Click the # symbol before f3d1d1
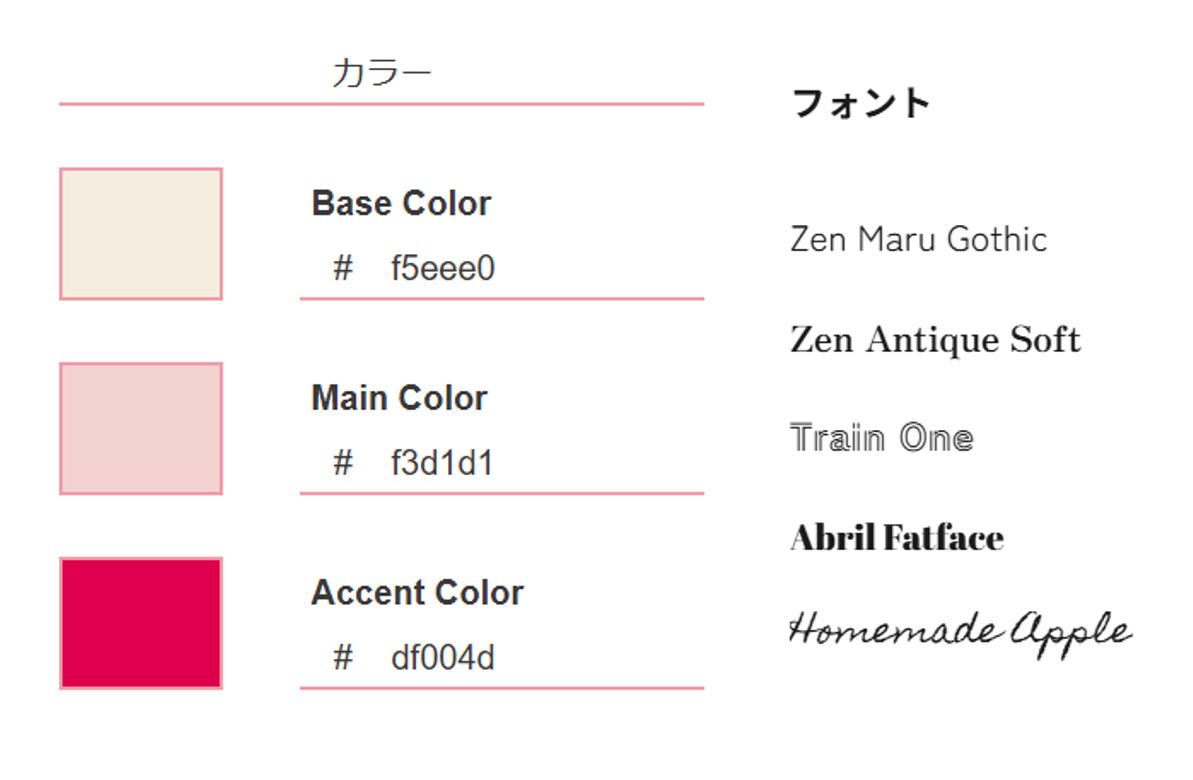Image resolution: width=1193 pixels, height=780 pixels. (343, 464)
